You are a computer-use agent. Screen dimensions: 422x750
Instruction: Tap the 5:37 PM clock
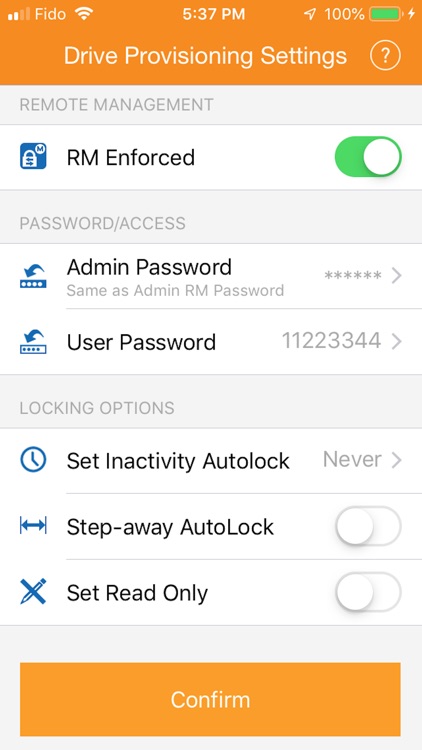[213, 14]
